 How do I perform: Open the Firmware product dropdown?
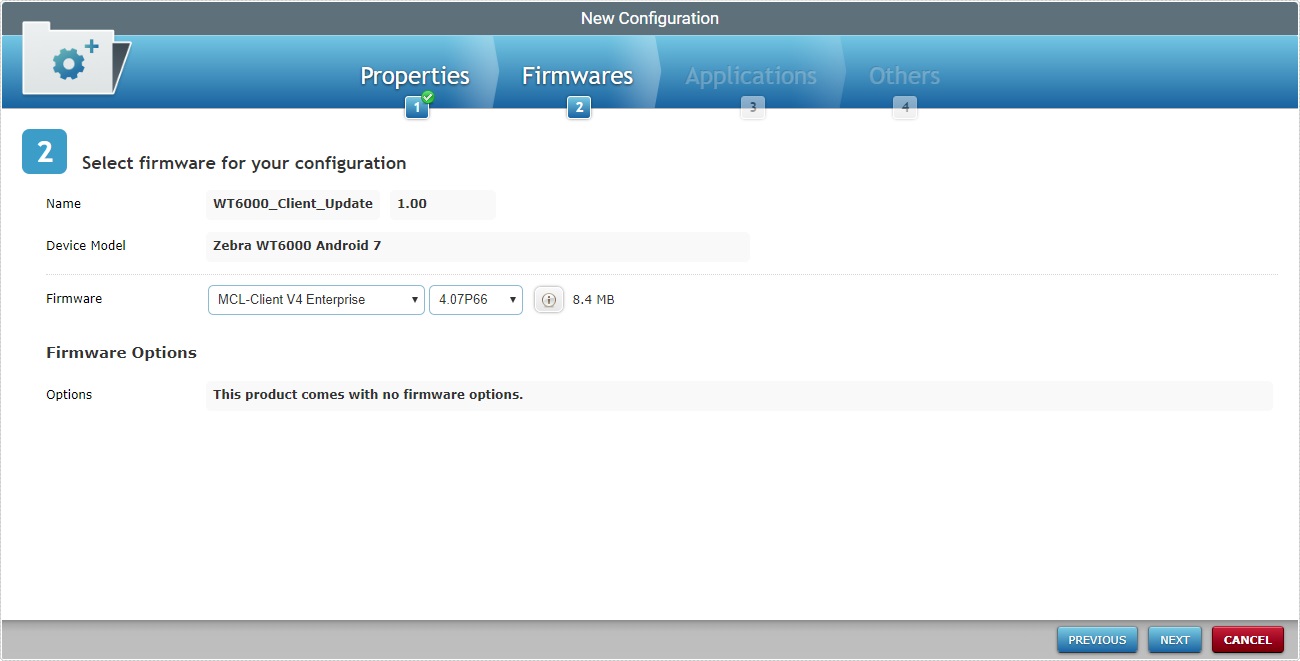pyautogui.click(x=315, y=299)
